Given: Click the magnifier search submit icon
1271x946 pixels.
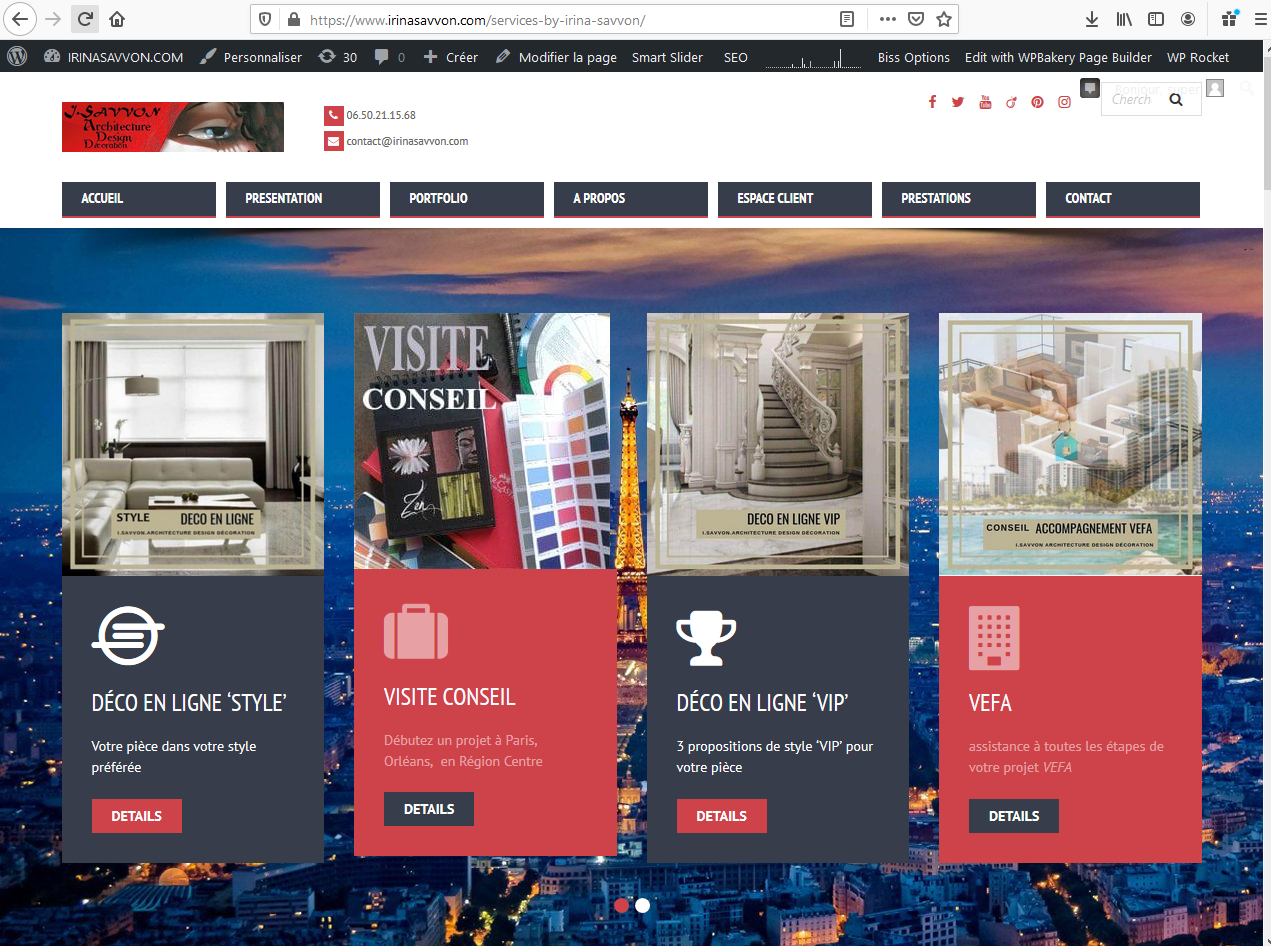Looking at the screenshot, I should click(x=1176, y=99).
